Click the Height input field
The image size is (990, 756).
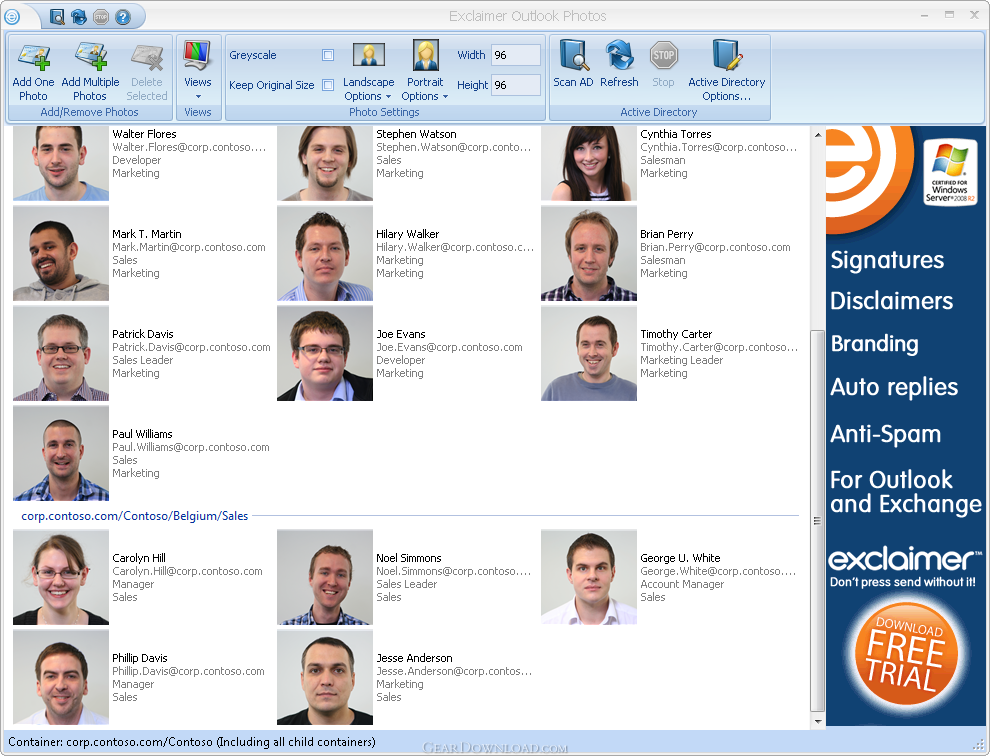point(516,85)
